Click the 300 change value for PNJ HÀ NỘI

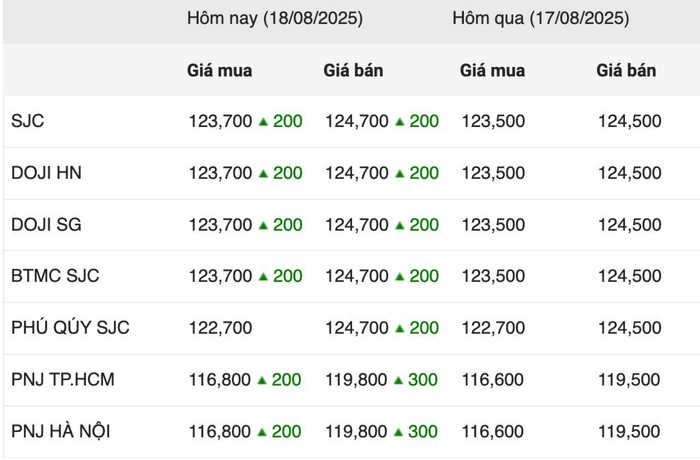point(423,431)
